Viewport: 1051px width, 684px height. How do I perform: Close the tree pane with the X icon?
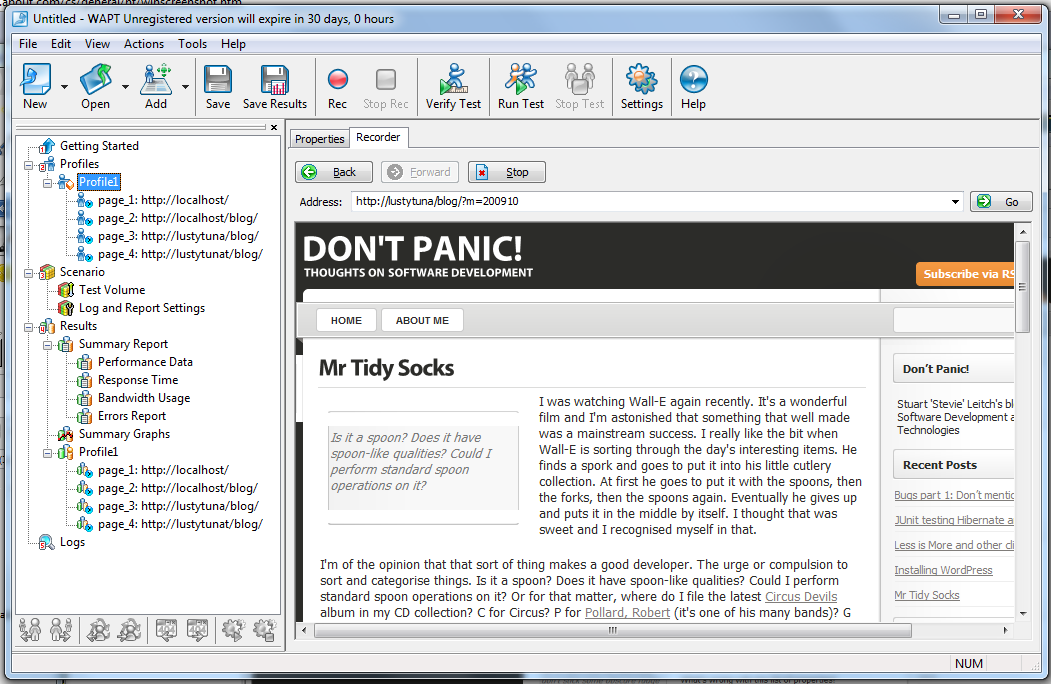274,127
